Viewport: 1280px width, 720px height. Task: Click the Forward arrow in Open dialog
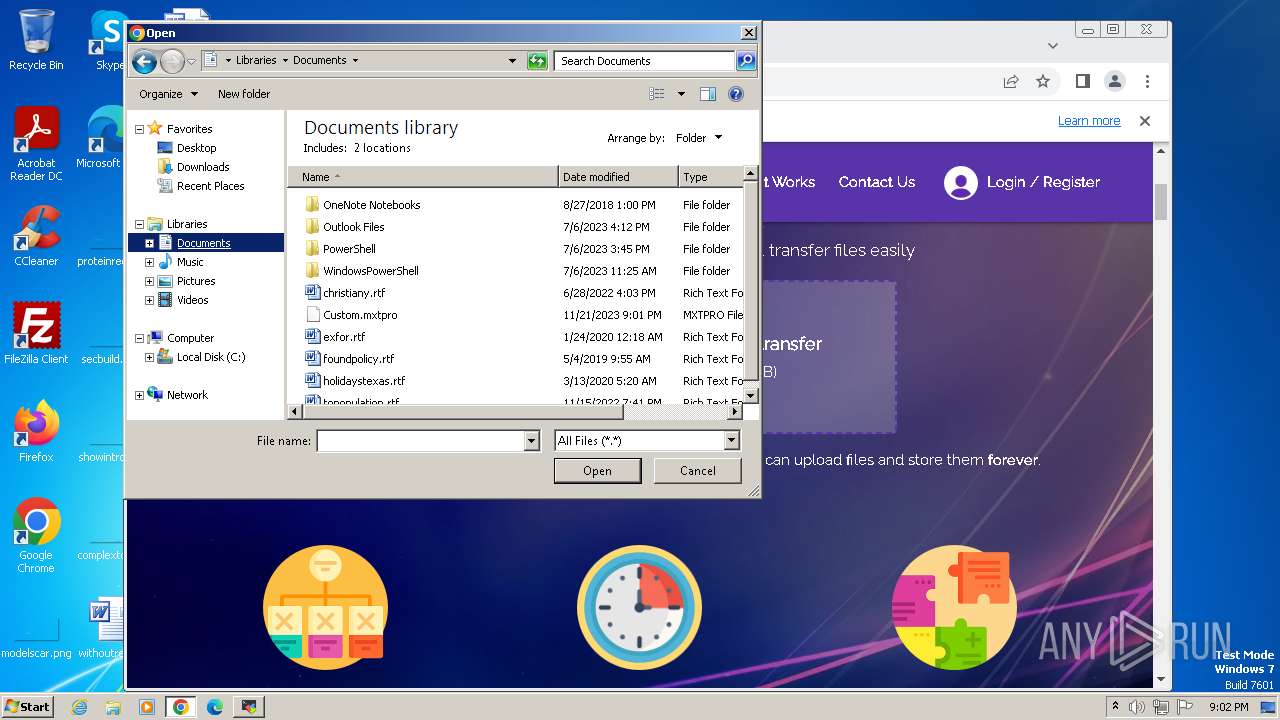click(x=172, y=62)
